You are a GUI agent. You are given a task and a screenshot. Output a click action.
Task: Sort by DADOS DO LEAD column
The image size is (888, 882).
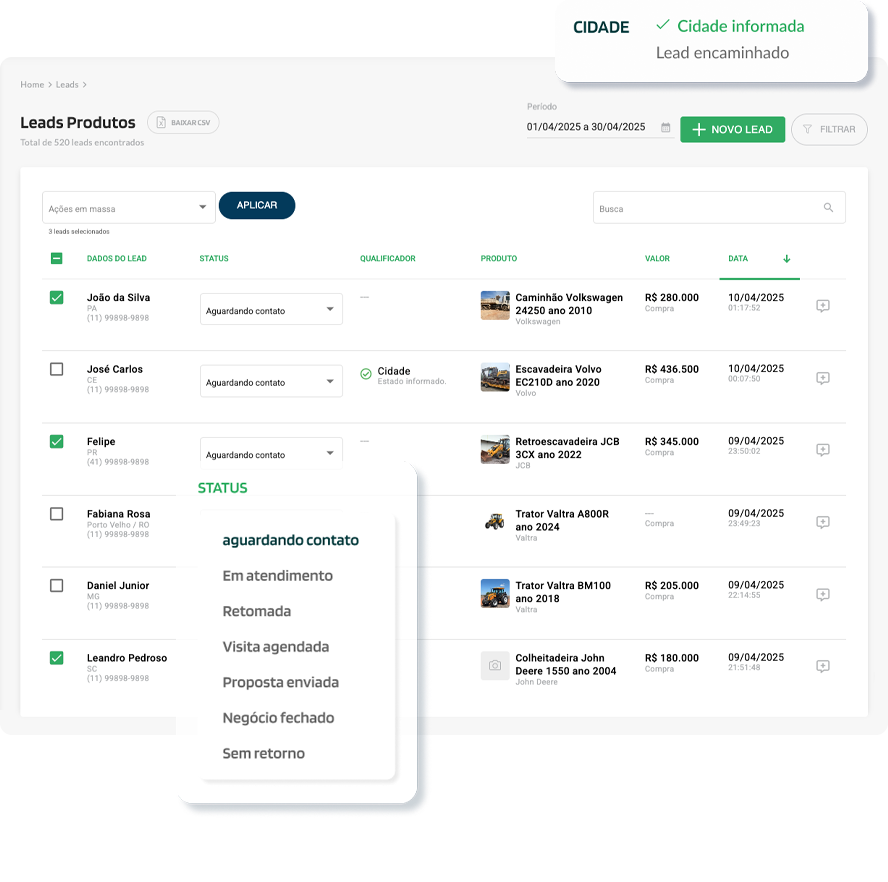click(117, 258)
